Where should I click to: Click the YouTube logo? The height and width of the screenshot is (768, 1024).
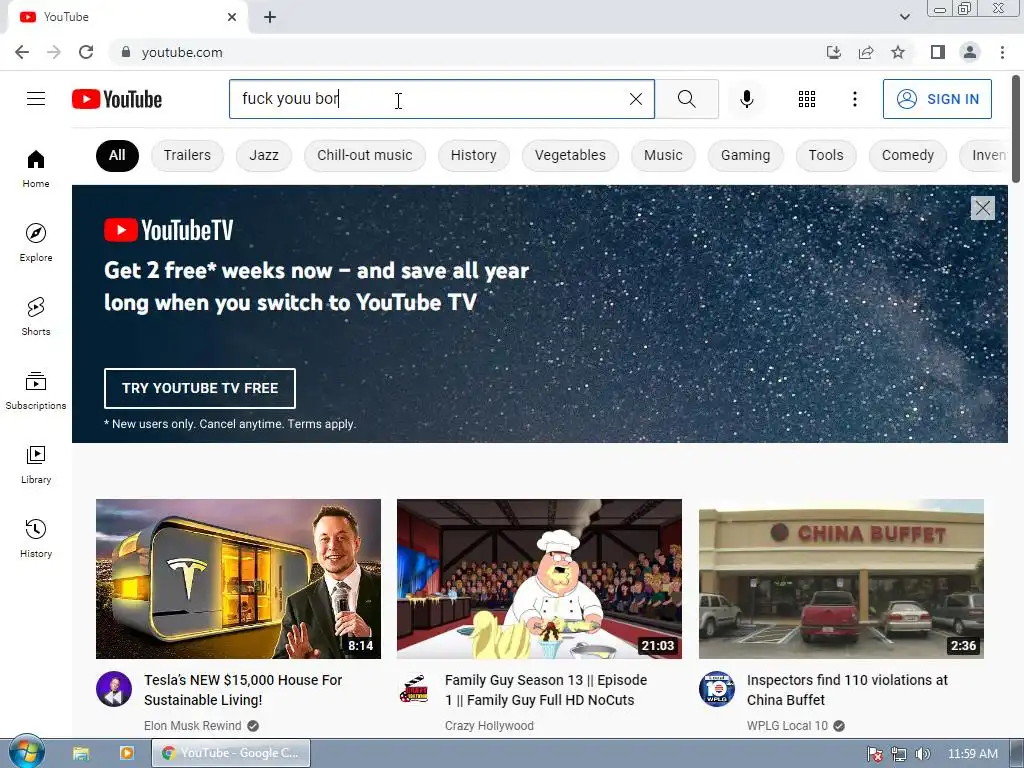tap(117, 99)
